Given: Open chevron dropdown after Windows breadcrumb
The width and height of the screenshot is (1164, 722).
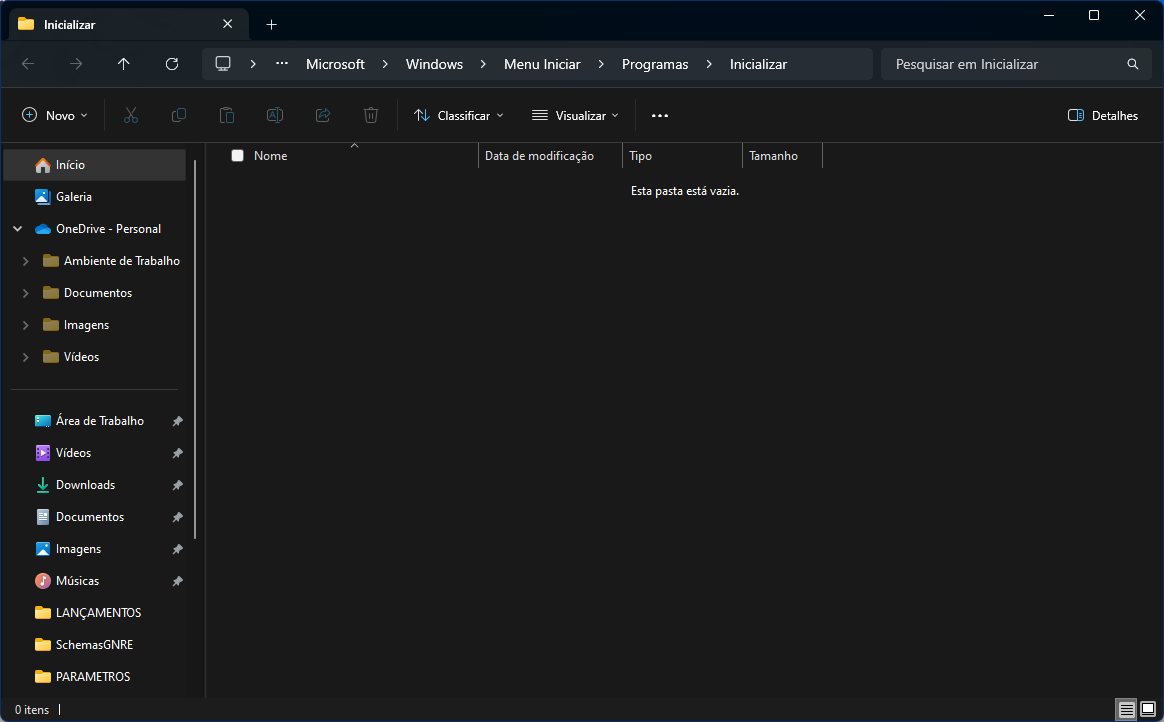Looking at the screenshot, I should (x=483, y=64).
